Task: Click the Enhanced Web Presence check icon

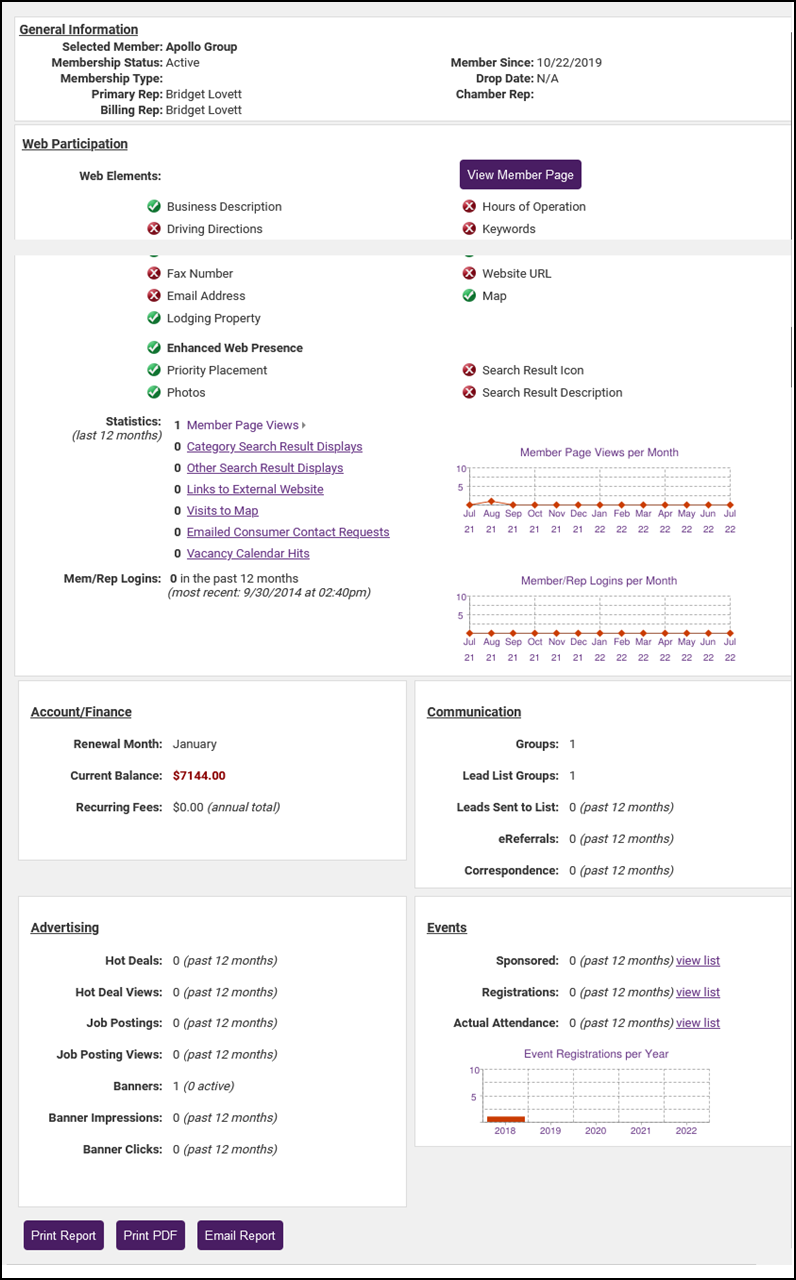Action: point(154,348)
